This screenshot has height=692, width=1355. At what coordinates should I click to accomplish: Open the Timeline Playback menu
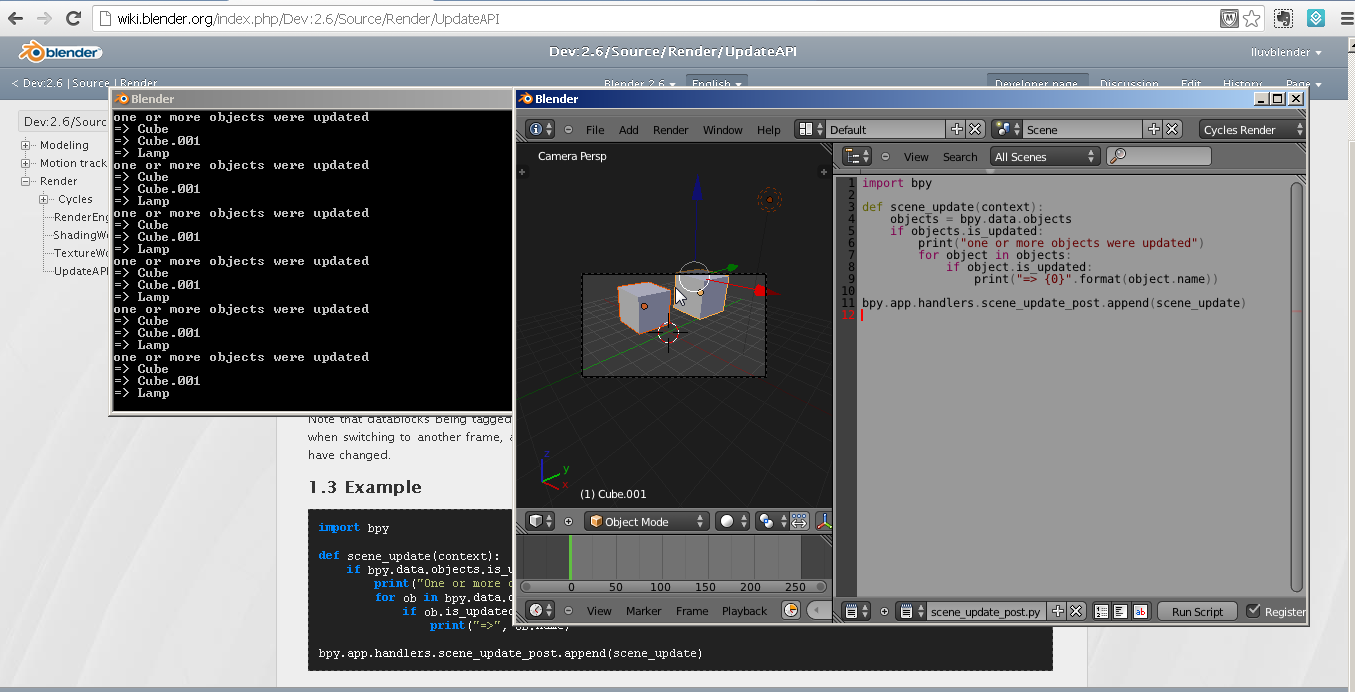[744, 611]
